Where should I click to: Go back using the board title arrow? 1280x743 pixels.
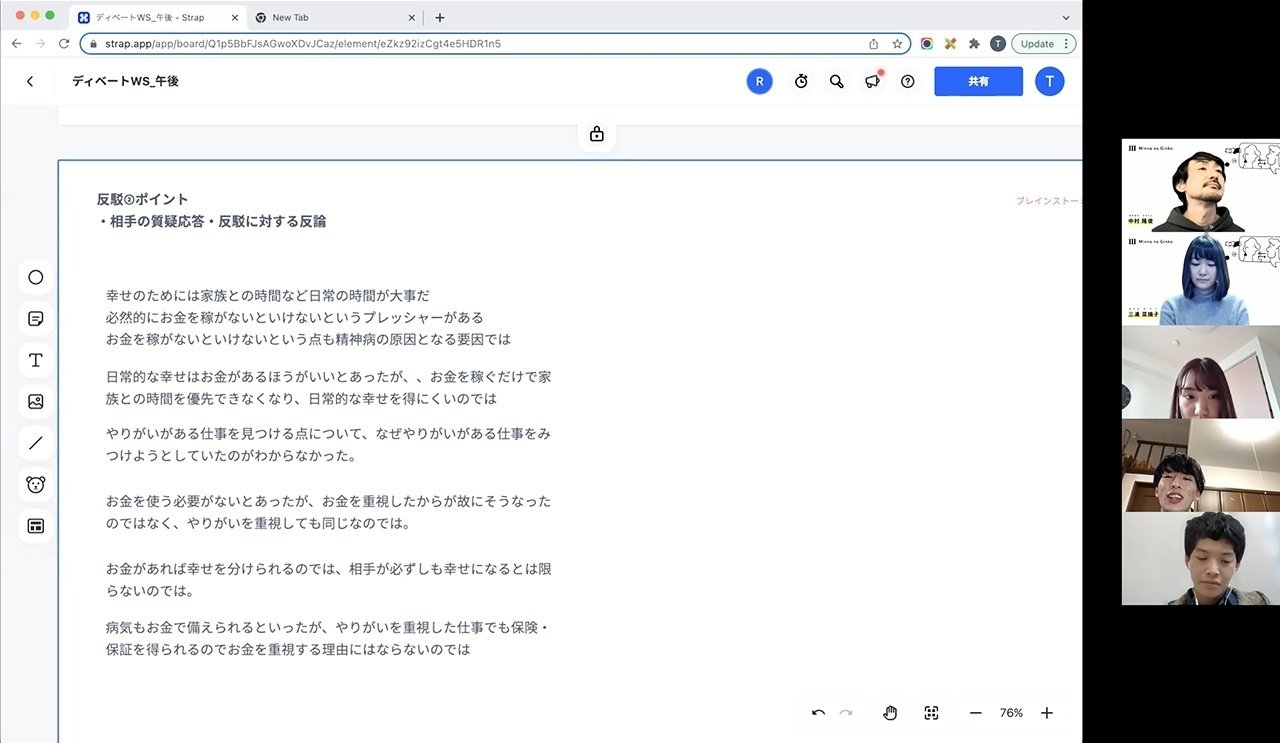pyautogui.click(x=29, y=81)
